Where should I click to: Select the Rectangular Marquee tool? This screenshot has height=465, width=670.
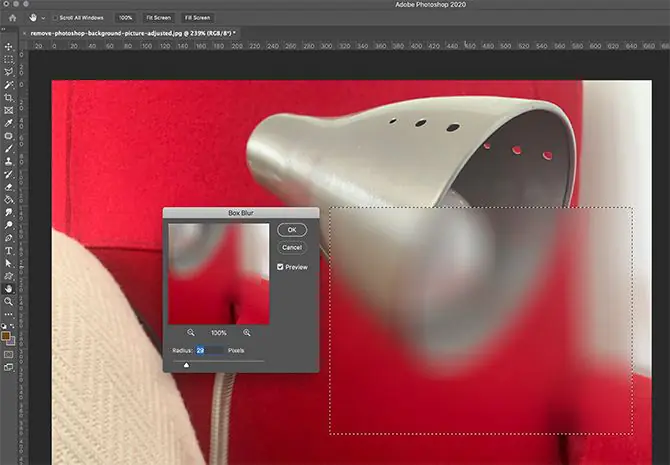9,60
